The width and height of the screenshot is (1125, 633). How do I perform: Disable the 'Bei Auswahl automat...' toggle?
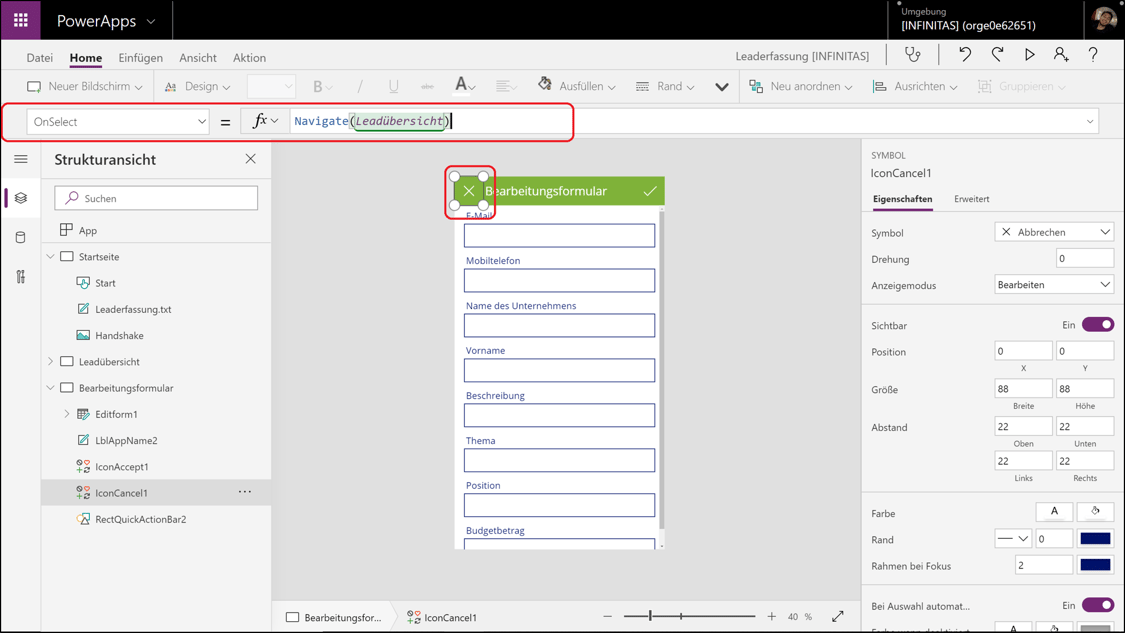tap(1097, 604)
